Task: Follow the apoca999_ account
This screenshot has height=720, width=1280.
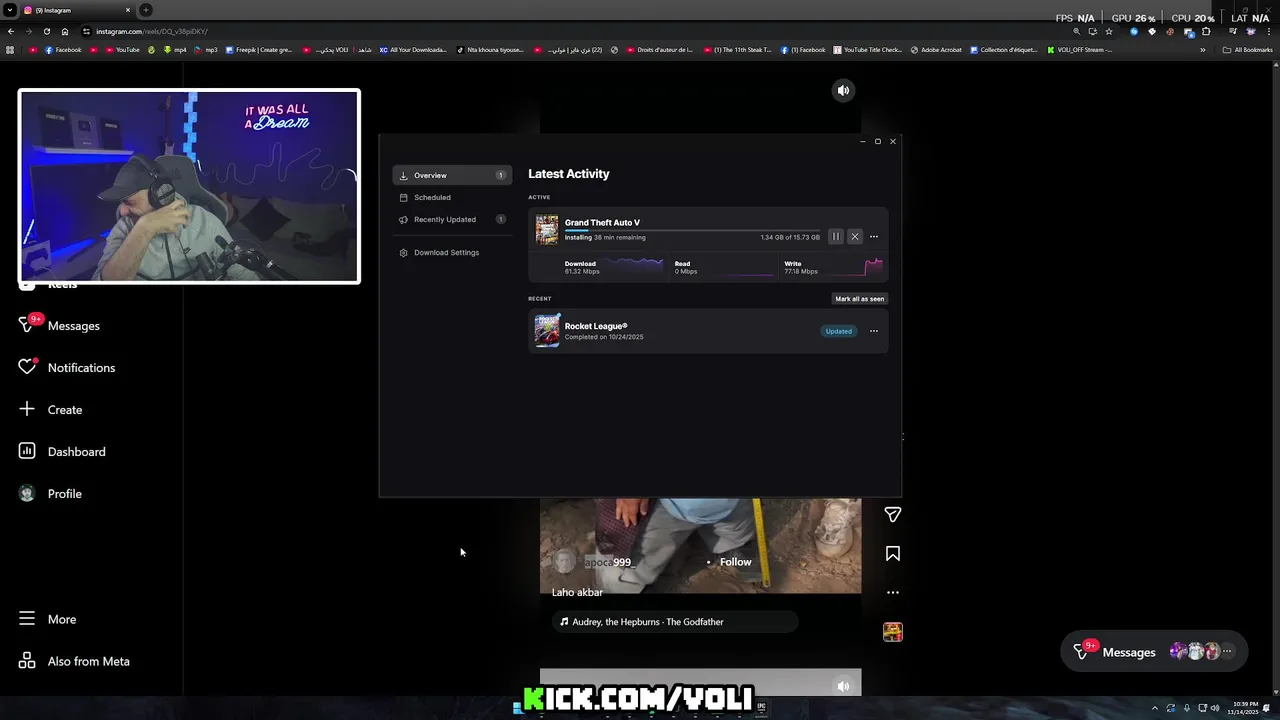Action: (x=735, y=562)
